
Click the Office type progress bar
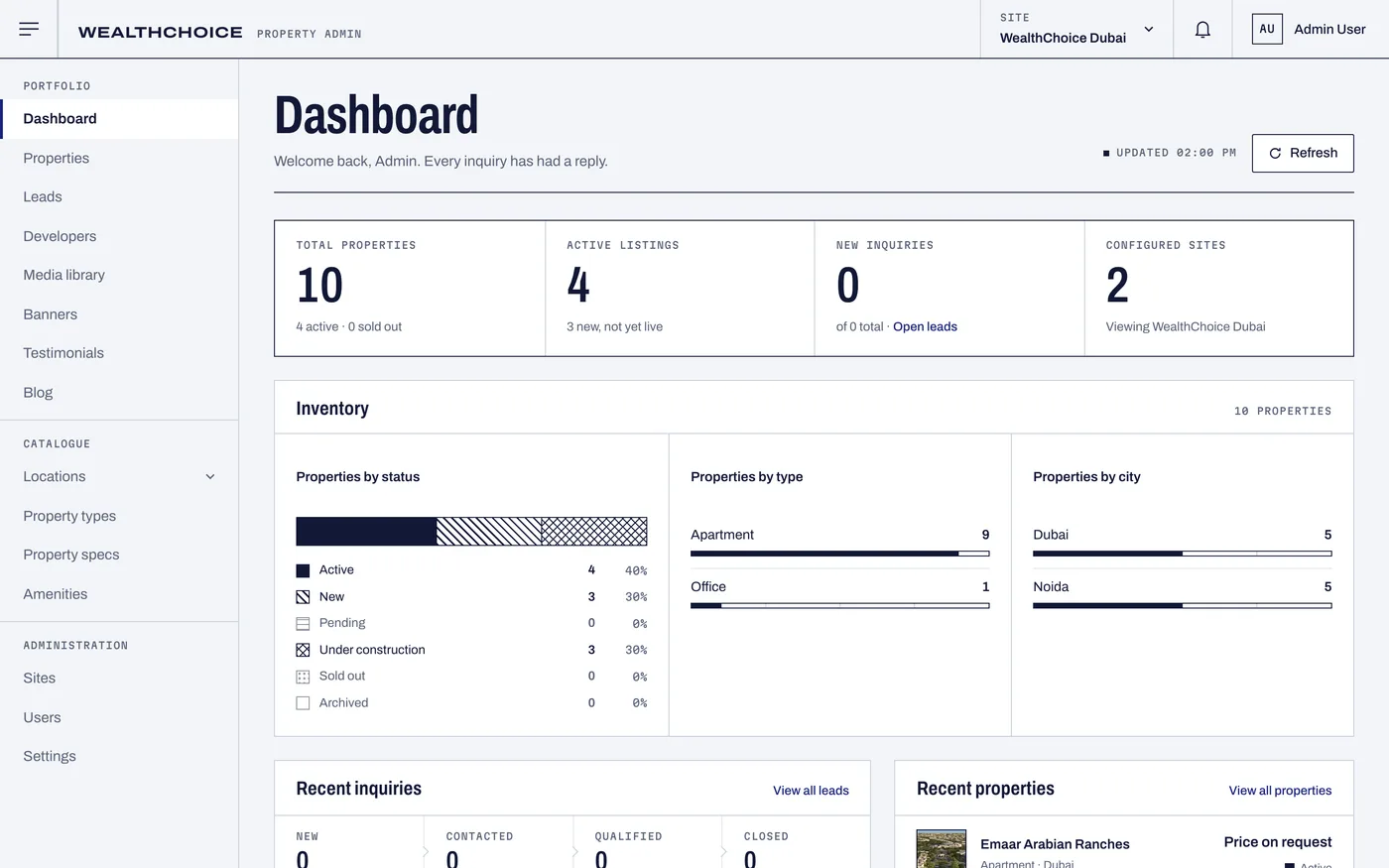click(x=839, y=605)
